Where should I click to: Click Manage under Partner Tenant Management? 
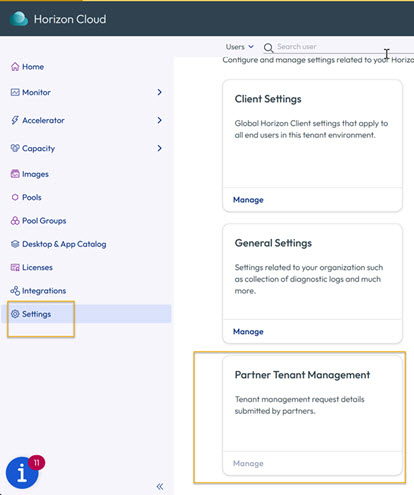[x=248, y=463]
